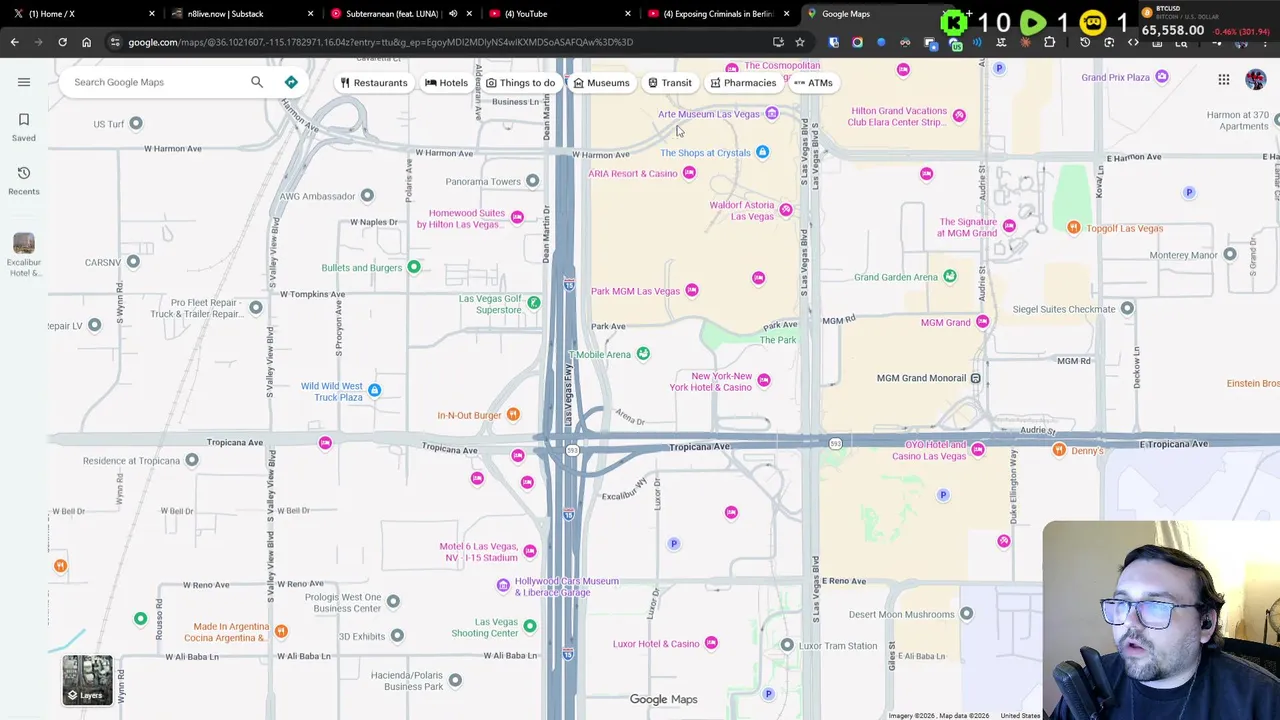Click The Signature at MGM Grand pin
1280x720 pixels.
(1009, 226)
